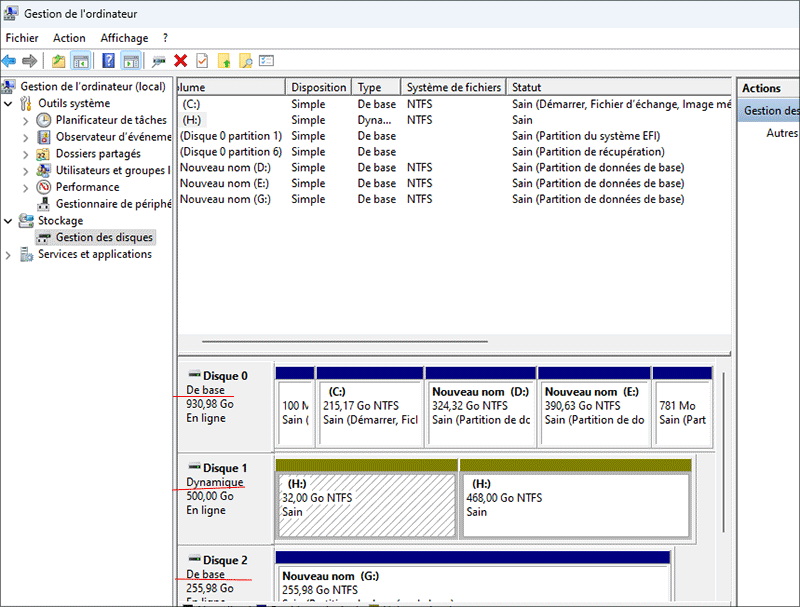Toggle the Actions pane visibility toolbar button
Viewport: 800px width, 607px height.
(130, 60)
